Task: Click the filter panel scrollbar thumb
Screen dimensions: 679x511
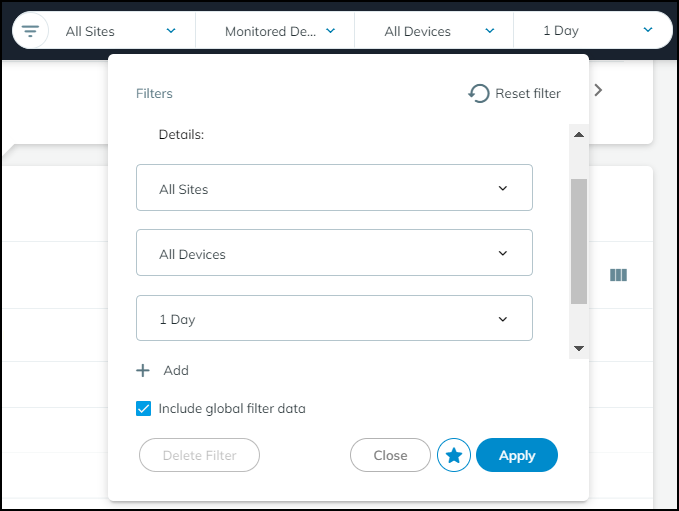Action: coord(578,240)
